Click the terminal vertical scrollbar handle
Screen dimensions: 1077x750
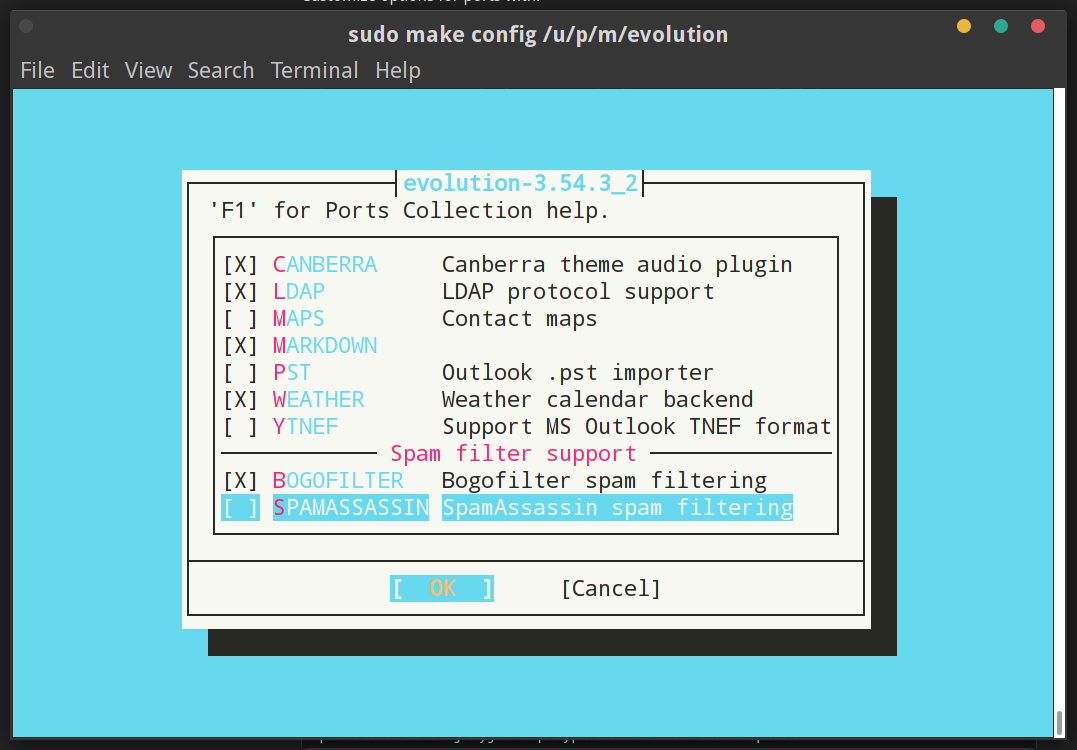pyautogui.click(x=1059, y=723)
